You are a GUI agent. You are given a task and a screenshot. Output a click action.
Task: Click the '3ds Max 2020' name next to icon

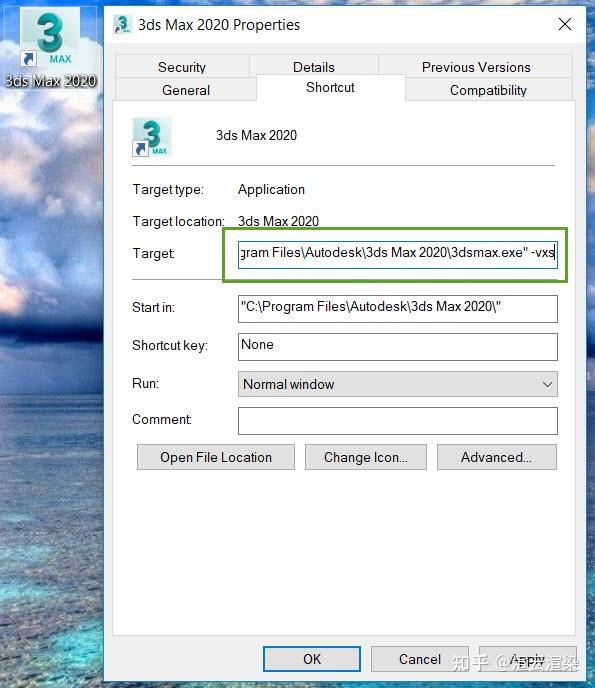(256, 135)
